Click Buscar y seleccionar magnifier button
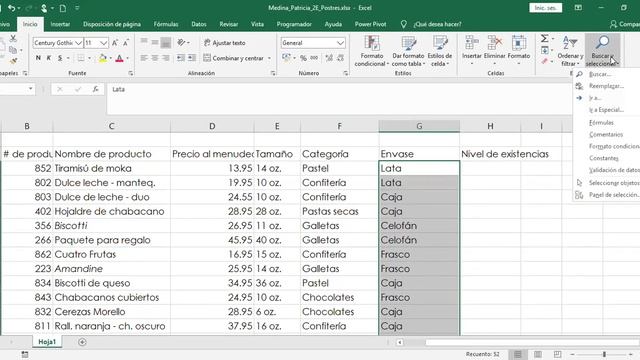Viewport: 640px width, 360px height. 602,50
